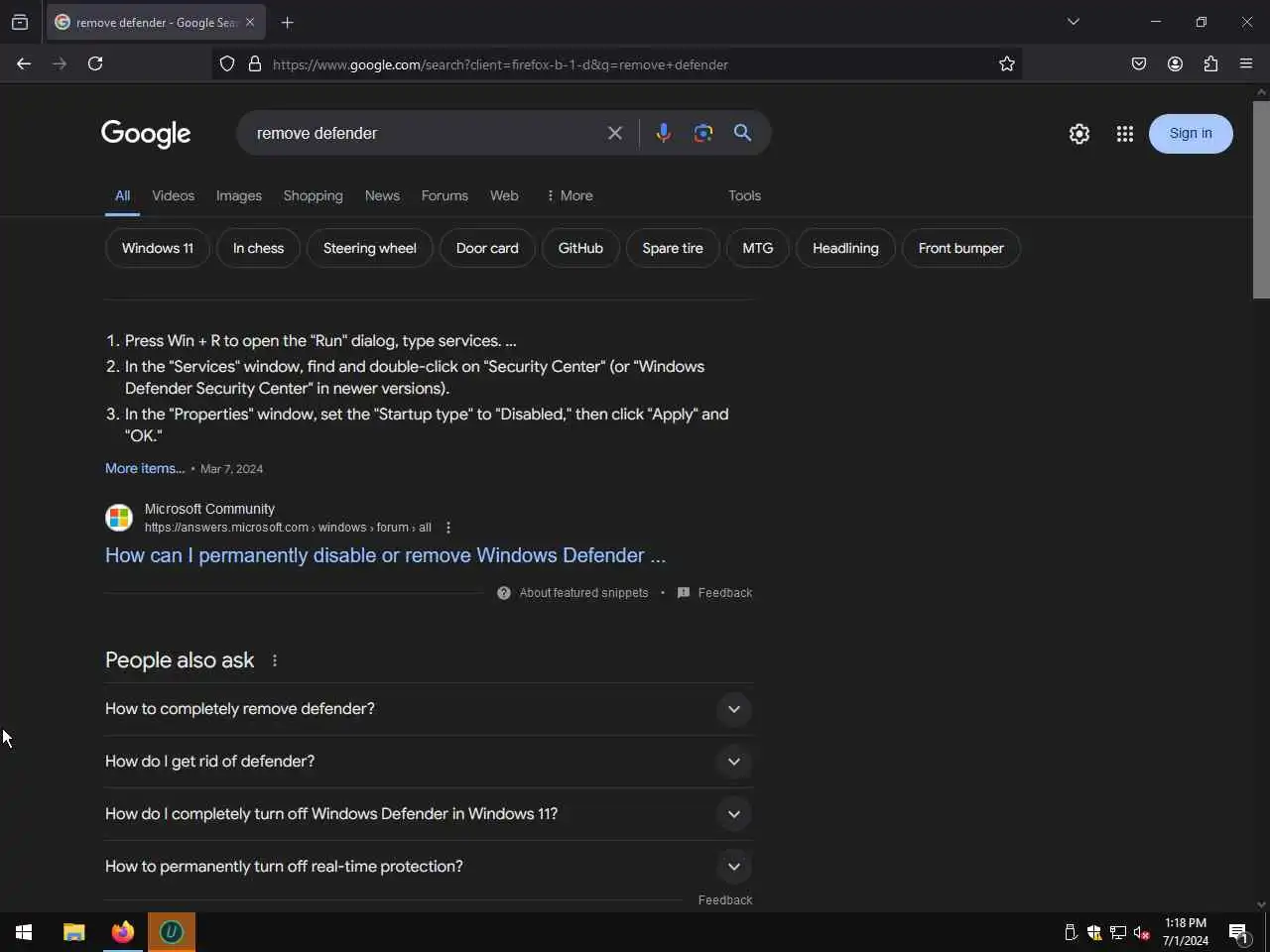Open the Save to Pocket icon

(1139, 63)
